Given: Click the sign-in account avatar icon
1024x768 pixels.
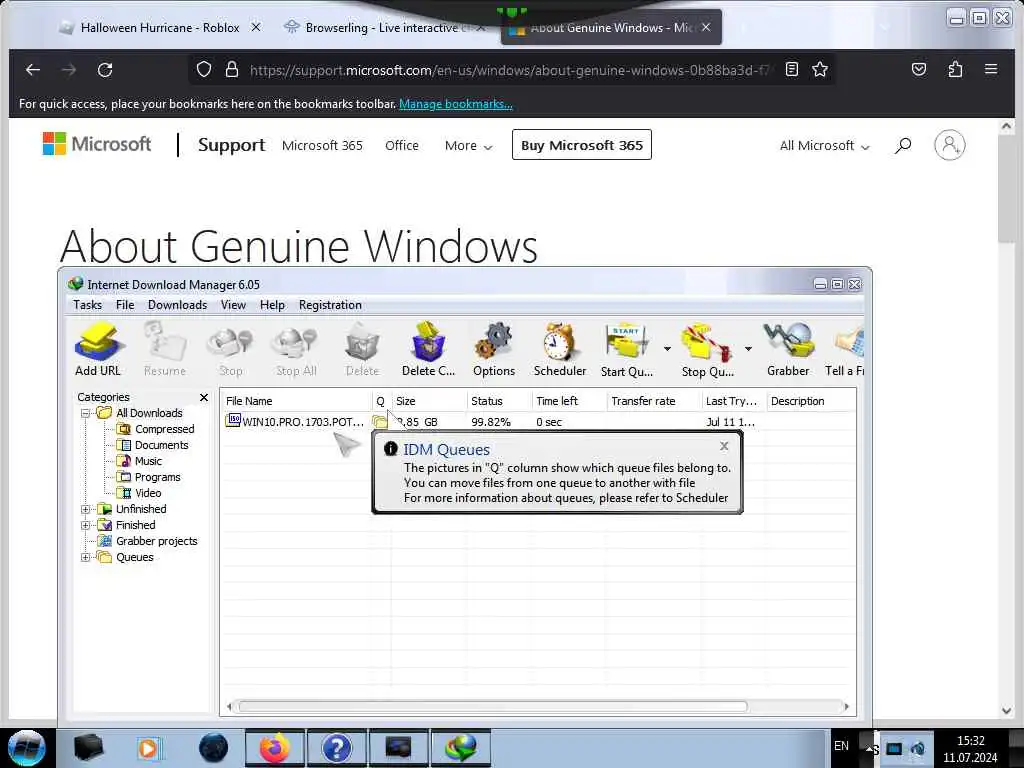Looking at the screenshot, I should [x=950, y=145].
